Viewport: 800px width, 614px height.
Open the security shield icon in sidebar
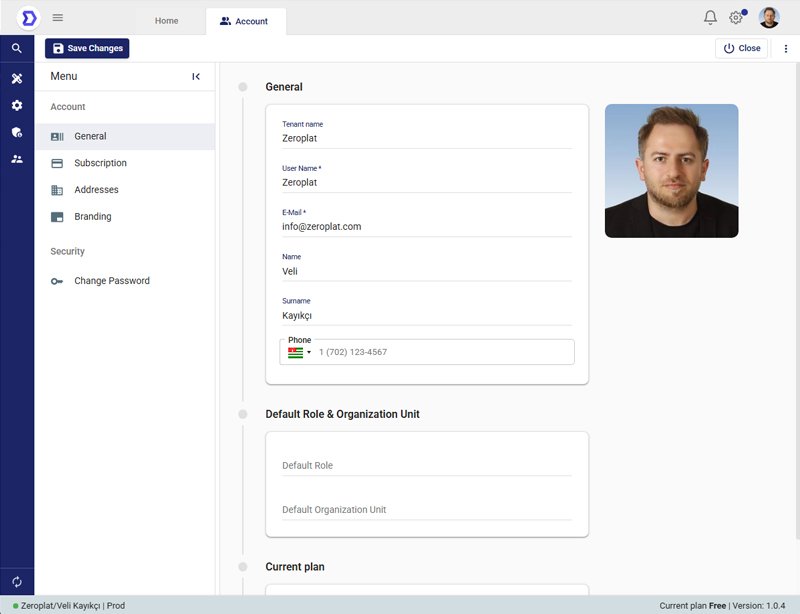17,132
